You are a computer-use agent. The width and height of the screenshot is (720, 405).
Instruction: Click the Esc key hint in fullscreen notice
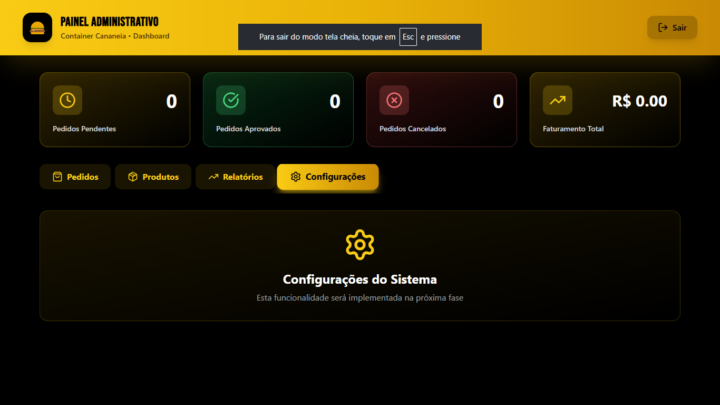tap(408, 37)
